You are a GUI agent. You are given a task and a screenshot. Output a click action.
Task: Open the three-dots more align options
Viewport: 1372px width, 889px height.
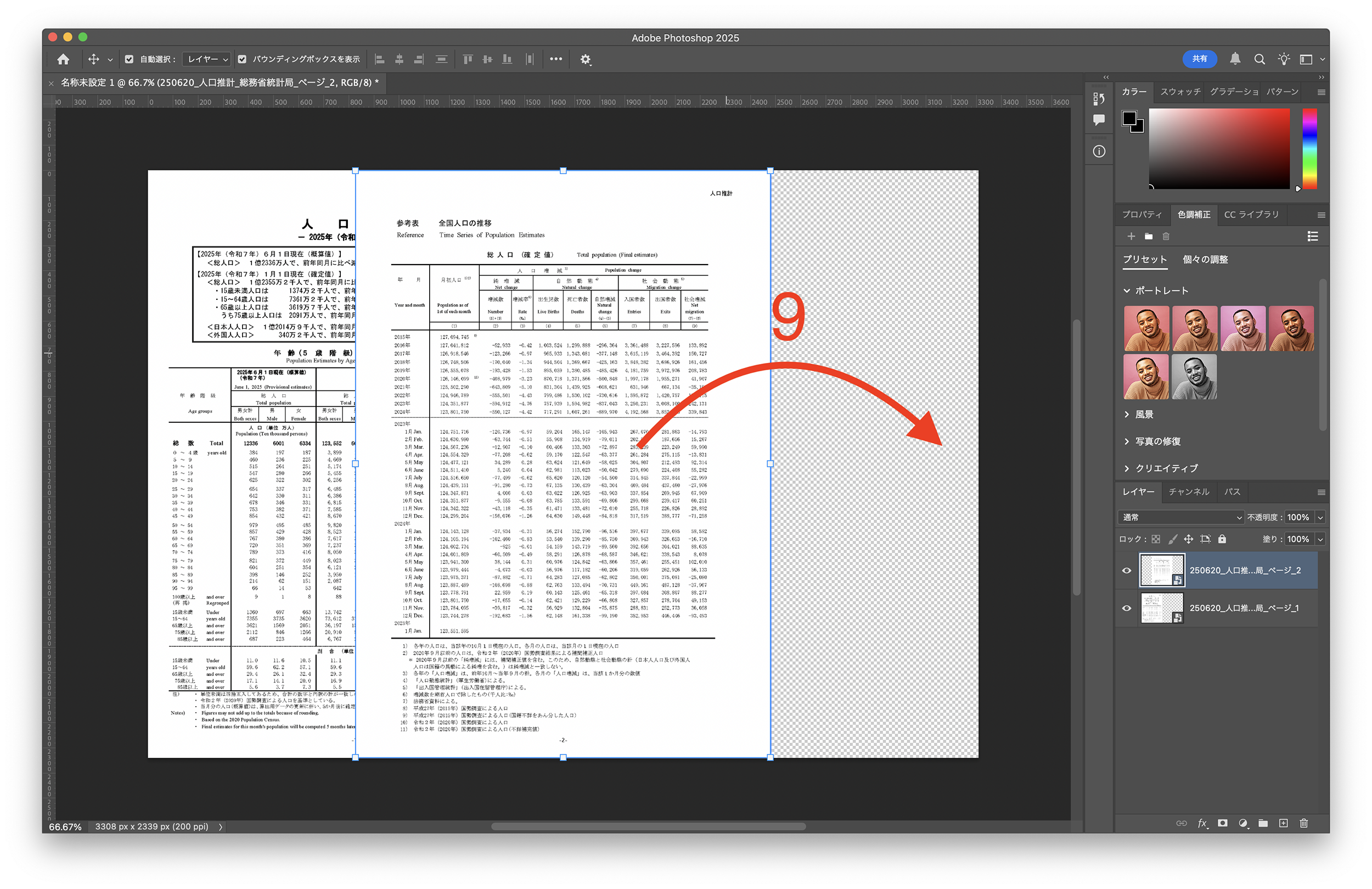556,59
